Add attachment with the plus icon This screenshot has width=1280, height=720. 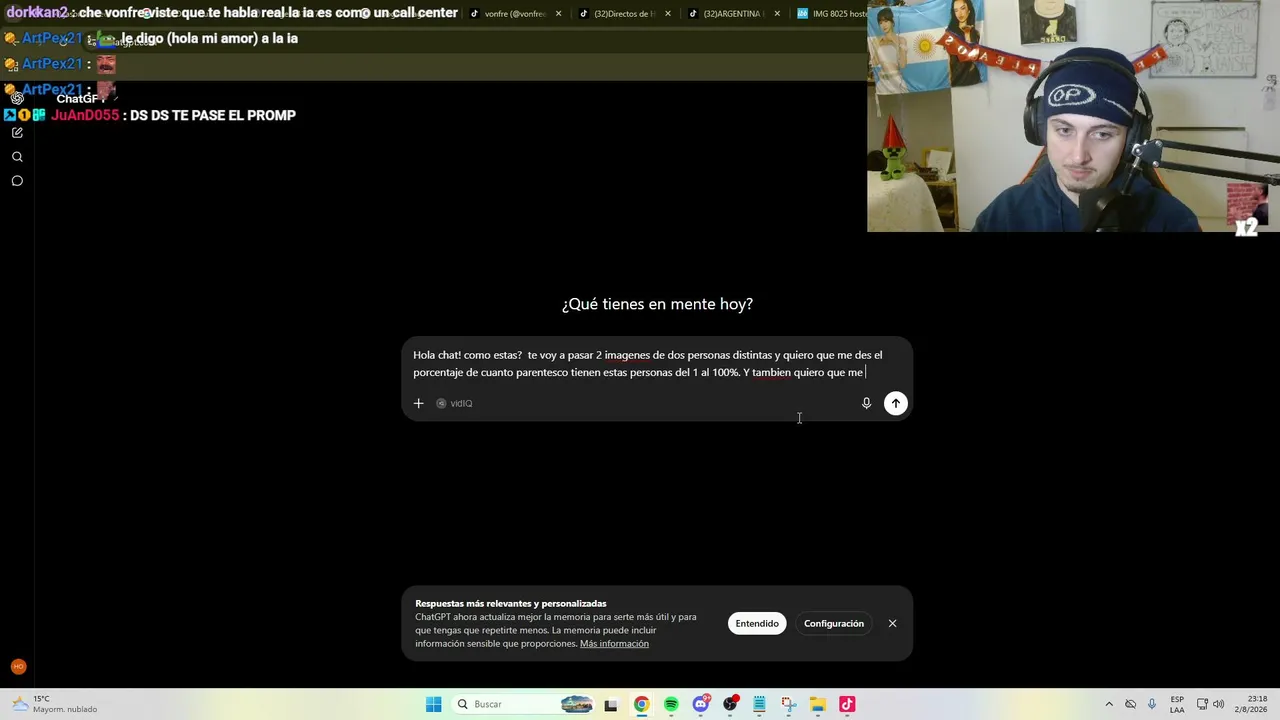click(419, 403)
